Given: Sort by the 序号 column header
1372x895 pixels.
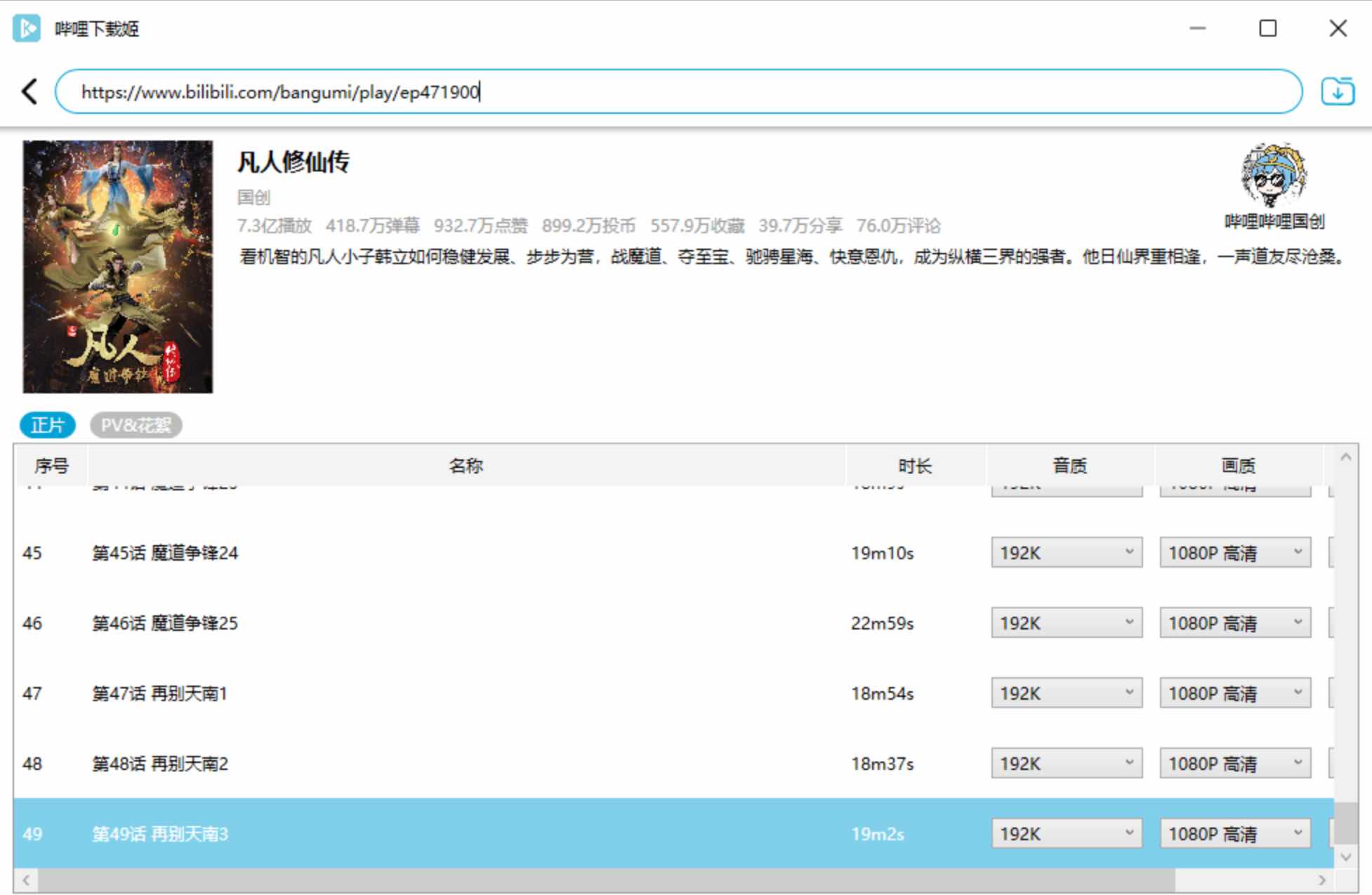Looking at the screenshot, I should [x=51, y=465].
